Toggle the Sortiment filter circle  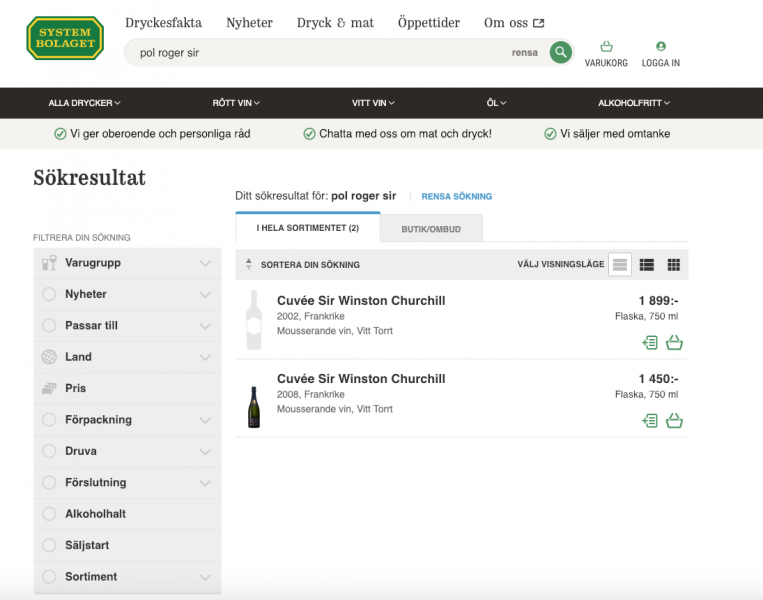point(49,577)
